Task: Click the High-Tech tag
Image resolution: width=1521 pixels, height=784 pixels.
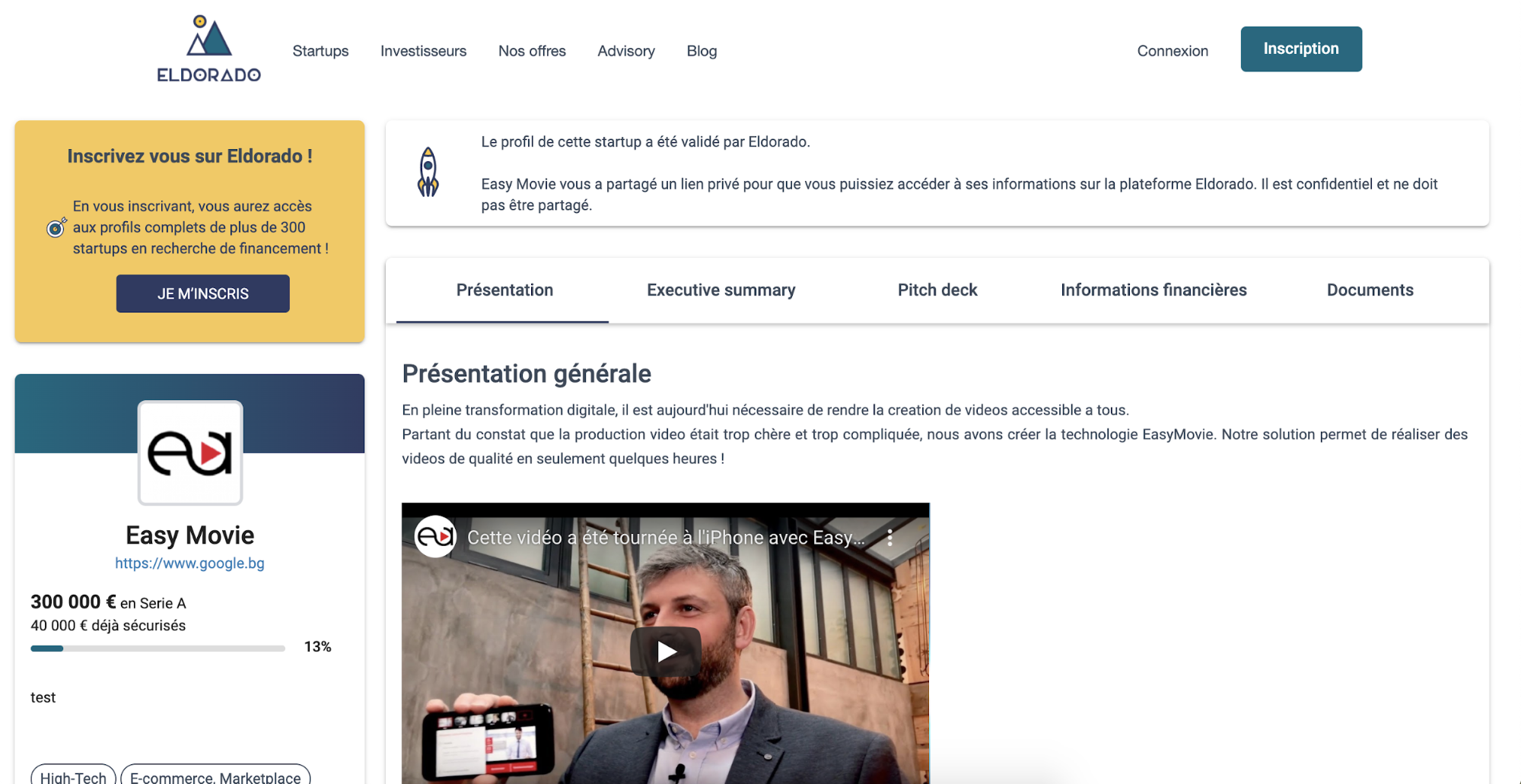Action: click(x=73, y=775)
